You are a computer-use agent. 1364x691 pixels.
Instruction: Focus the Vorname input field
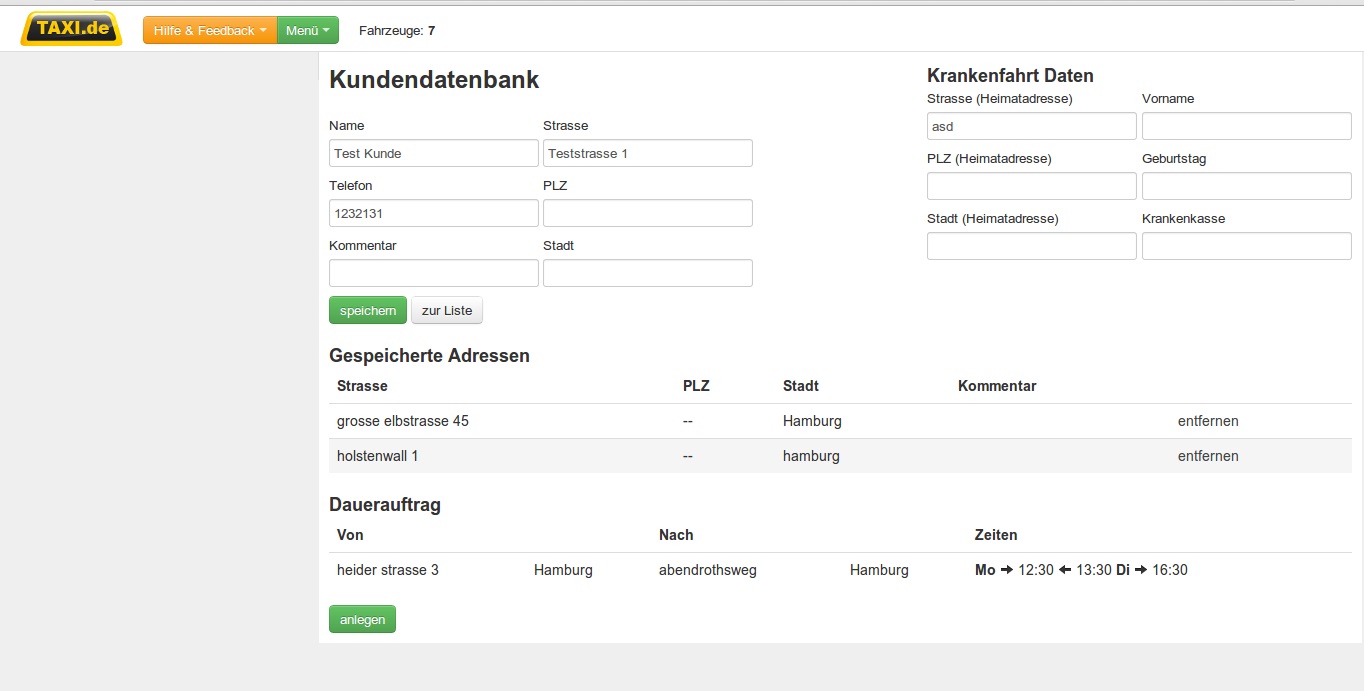1246,126
